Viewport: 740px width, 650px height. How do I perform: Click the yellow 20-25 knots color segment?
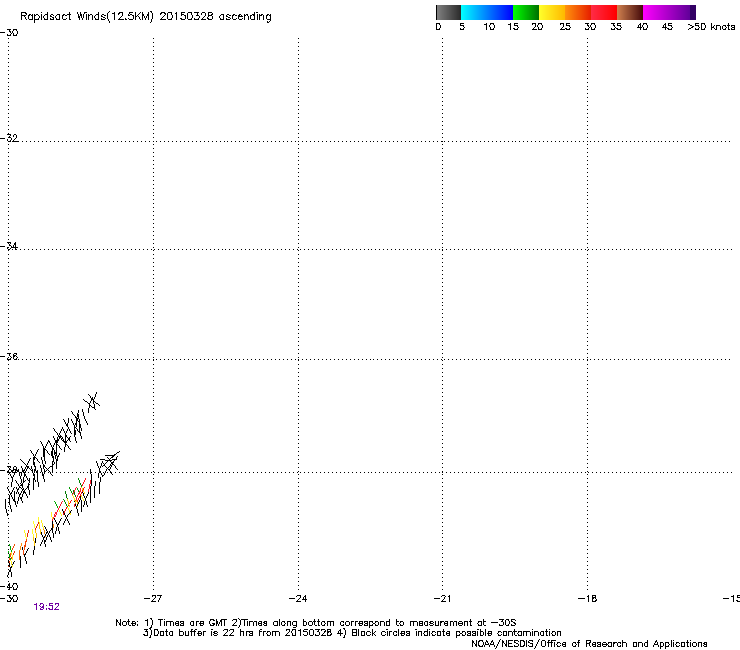[552, 12]
